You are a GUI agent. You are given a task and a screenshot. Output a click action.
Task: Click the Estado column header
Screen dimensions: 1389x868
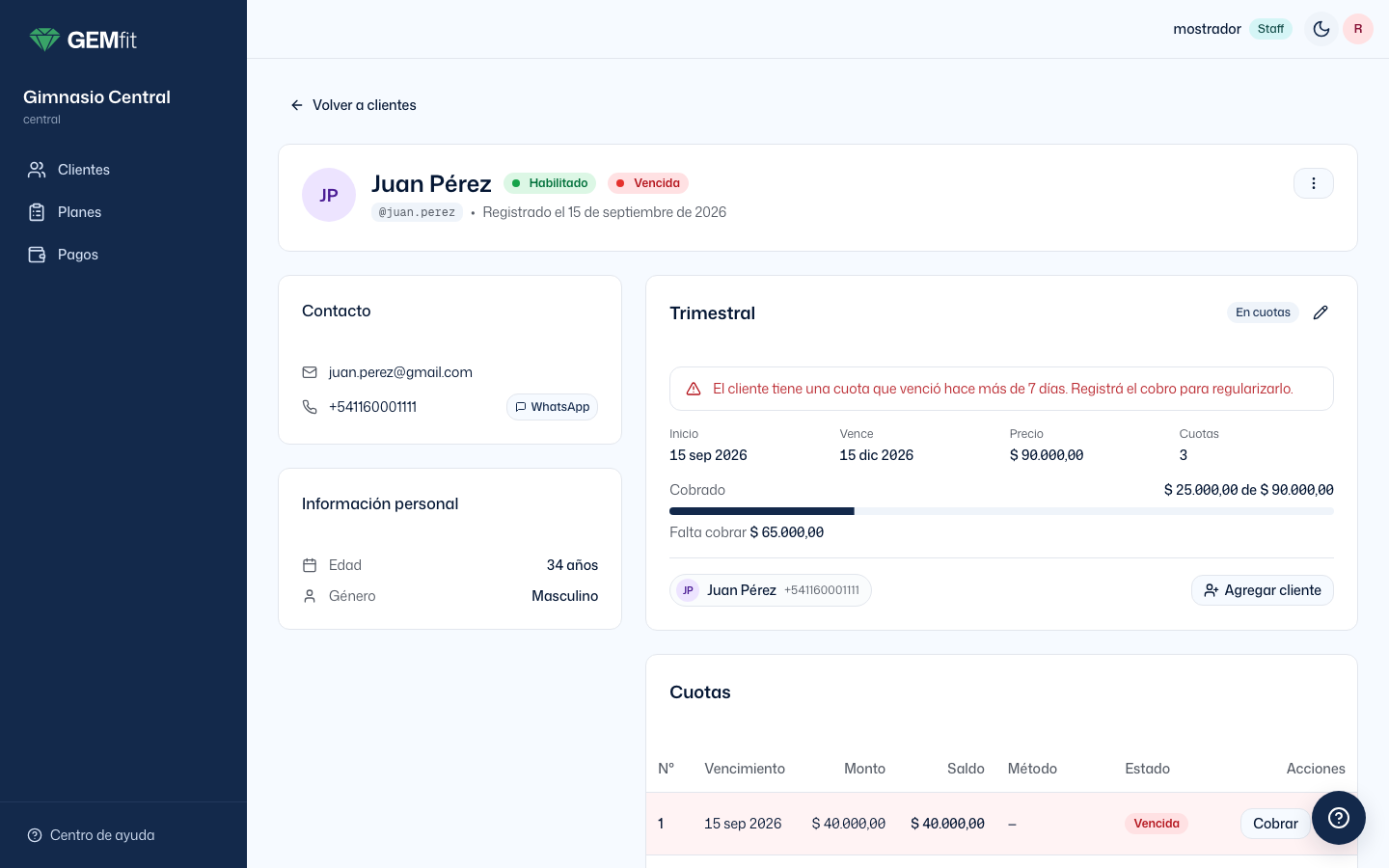click(1147, 769)
